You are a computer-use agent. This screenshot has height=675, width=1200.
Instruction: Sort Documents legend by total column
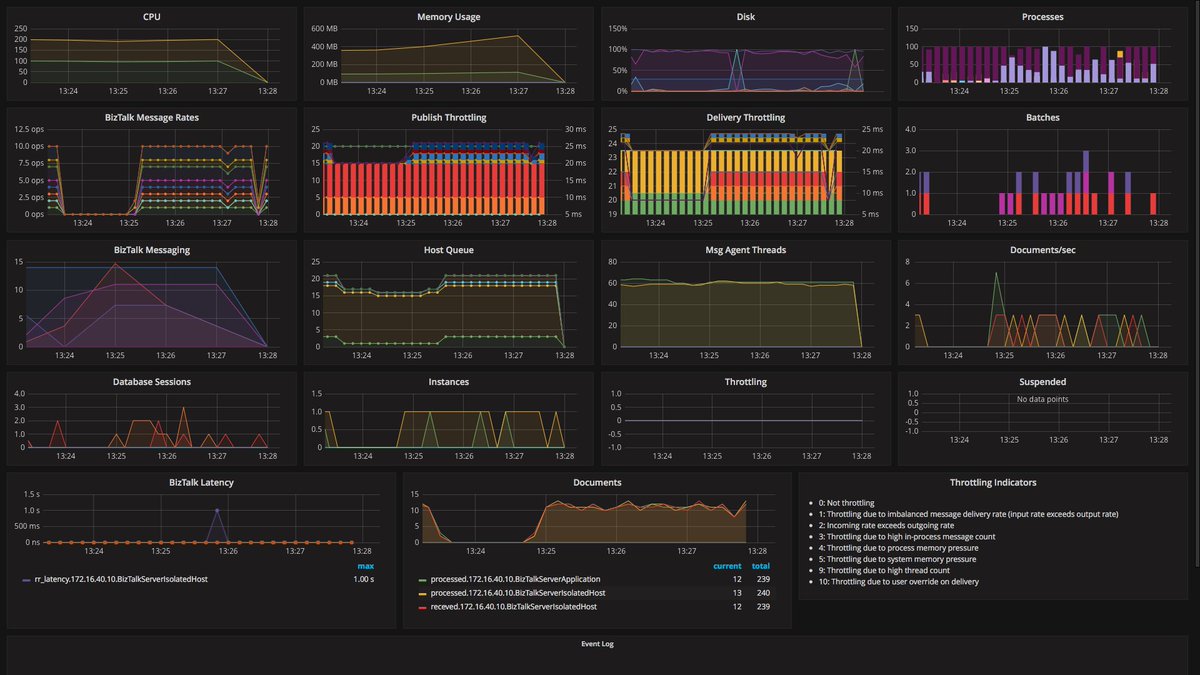tap(761, 566)
